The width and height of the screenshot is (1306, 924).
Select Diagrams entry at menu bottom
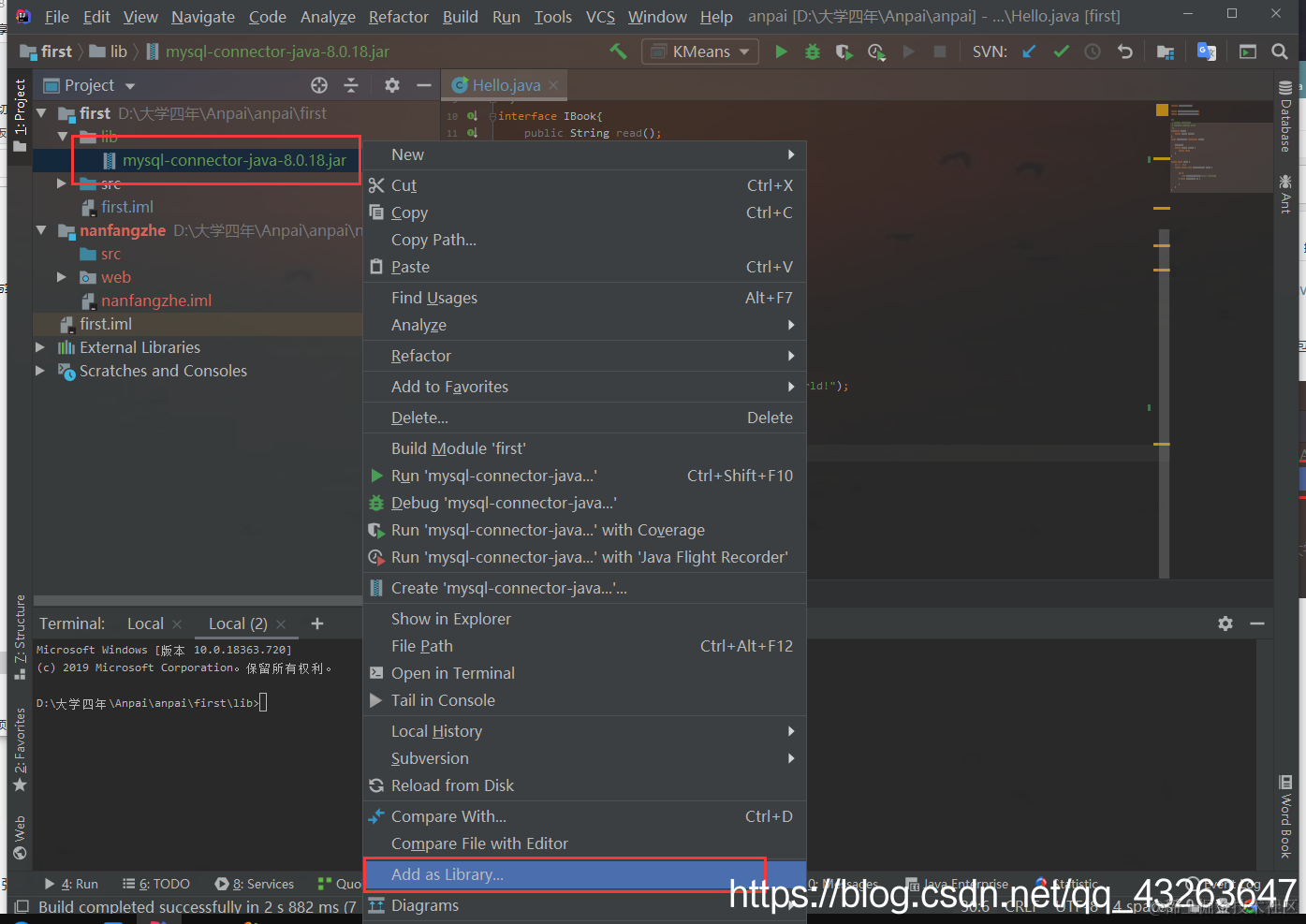pos(584,905)
